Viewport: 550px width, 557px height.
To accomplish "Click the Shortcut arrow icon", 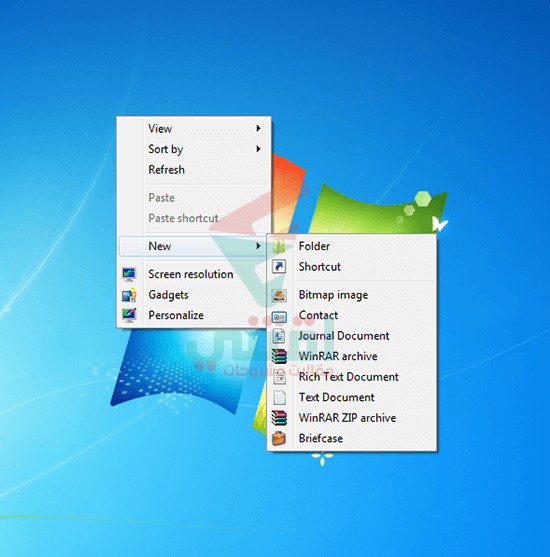I will 279,266.
